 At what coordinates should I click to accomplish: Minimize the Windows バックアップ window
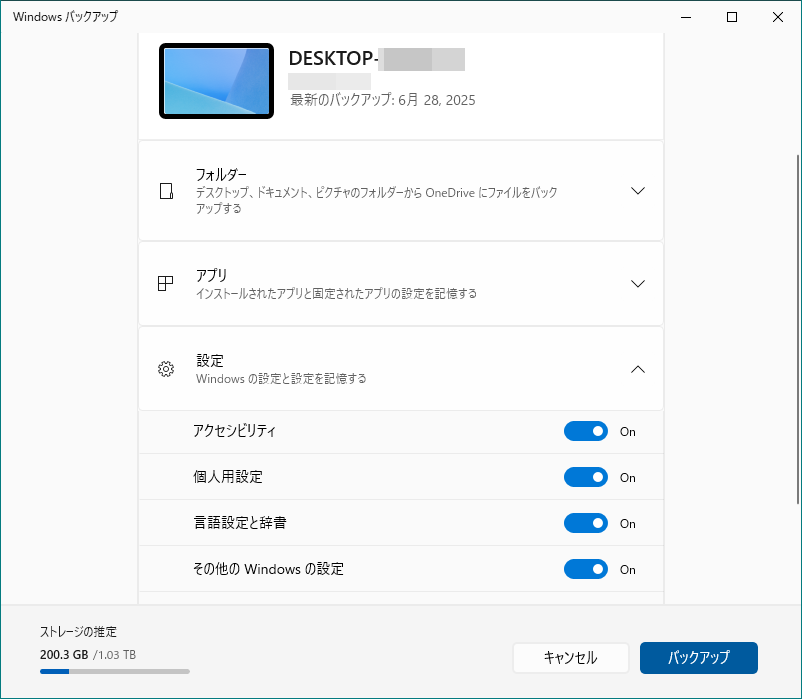click(686, 17)
